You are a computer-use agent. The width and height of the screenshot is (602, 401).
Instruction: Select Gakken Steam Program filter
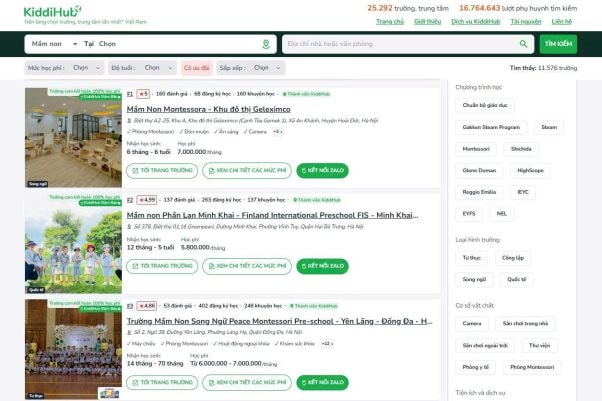tap(491, 127)
